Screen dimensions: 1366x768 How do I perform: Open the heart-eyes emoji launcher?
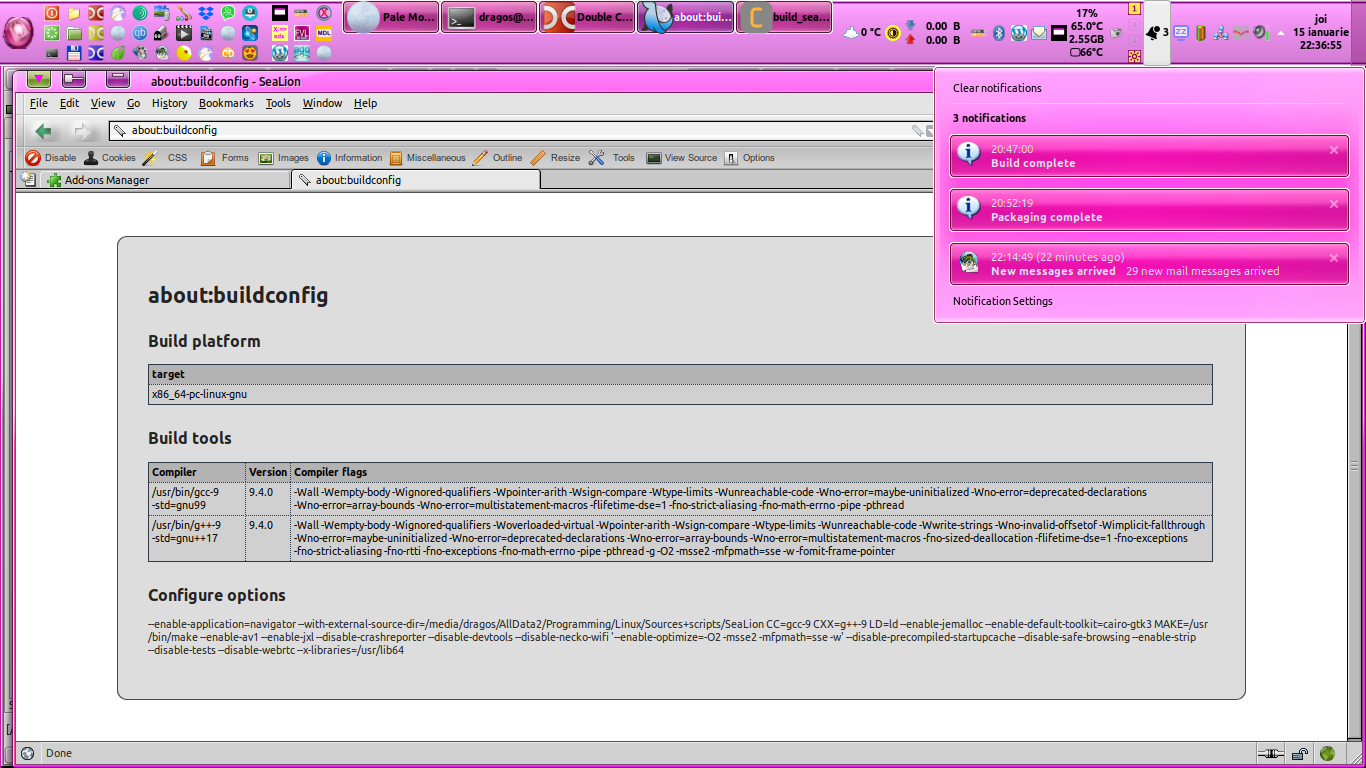click(x=250, y=53)
